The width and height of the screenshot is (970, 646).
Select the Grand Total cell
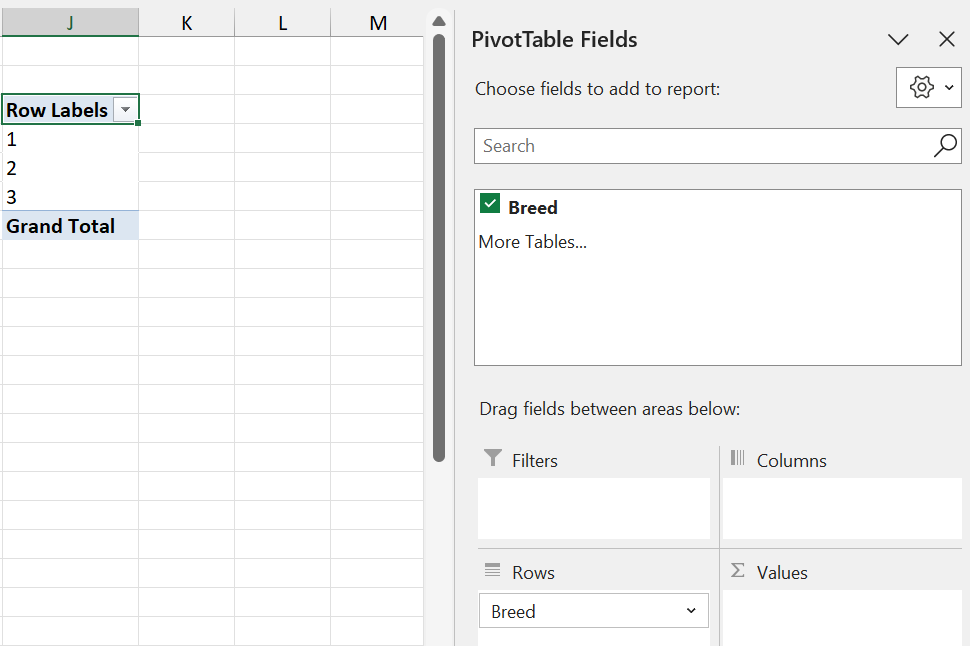(x=70, y=226)
